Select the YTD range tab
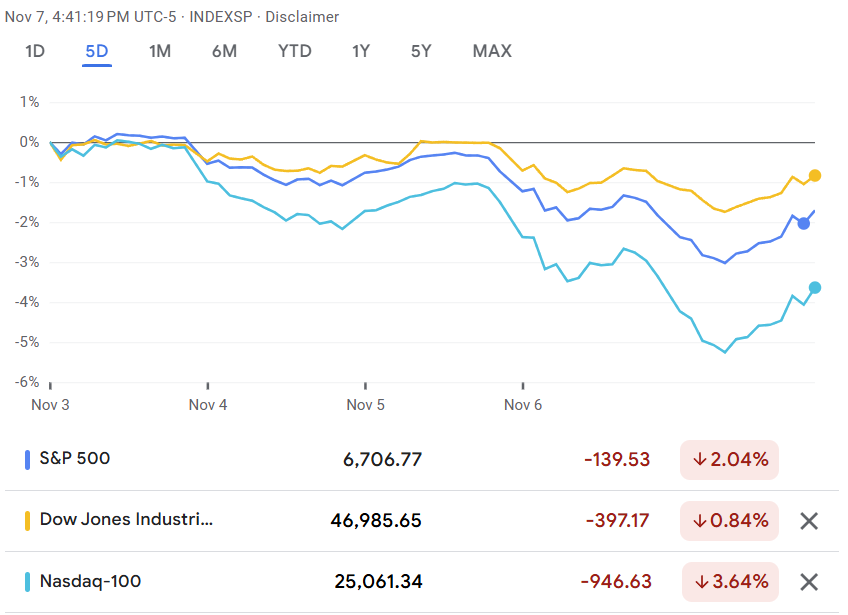The height and width of the screenshot is (615, 848). [x=295, y=51]
